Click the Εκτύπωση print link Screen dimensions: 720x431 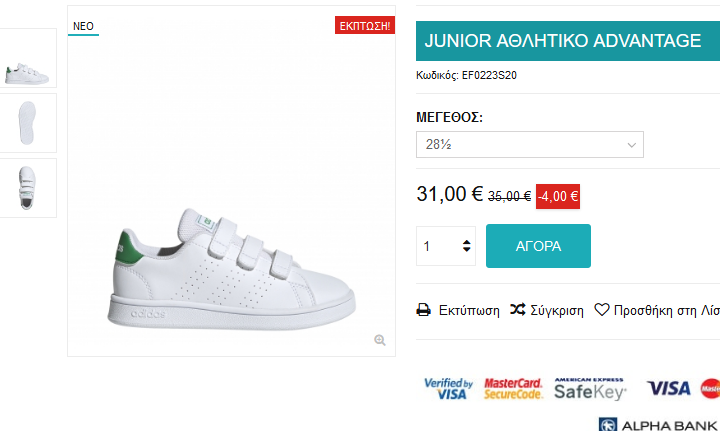pyautogui.click(x=469, y=310)
